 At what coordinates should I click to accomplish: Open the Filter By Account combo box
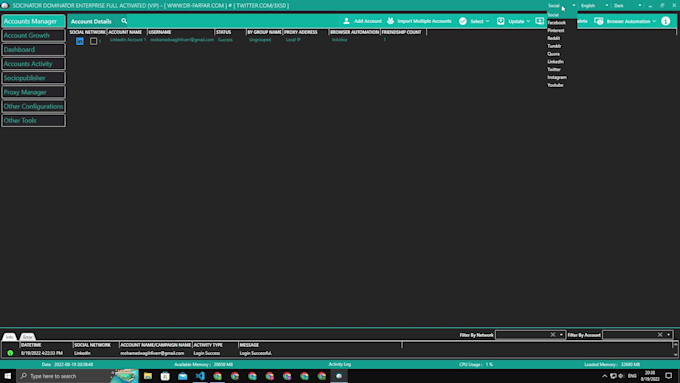(637, 334)
